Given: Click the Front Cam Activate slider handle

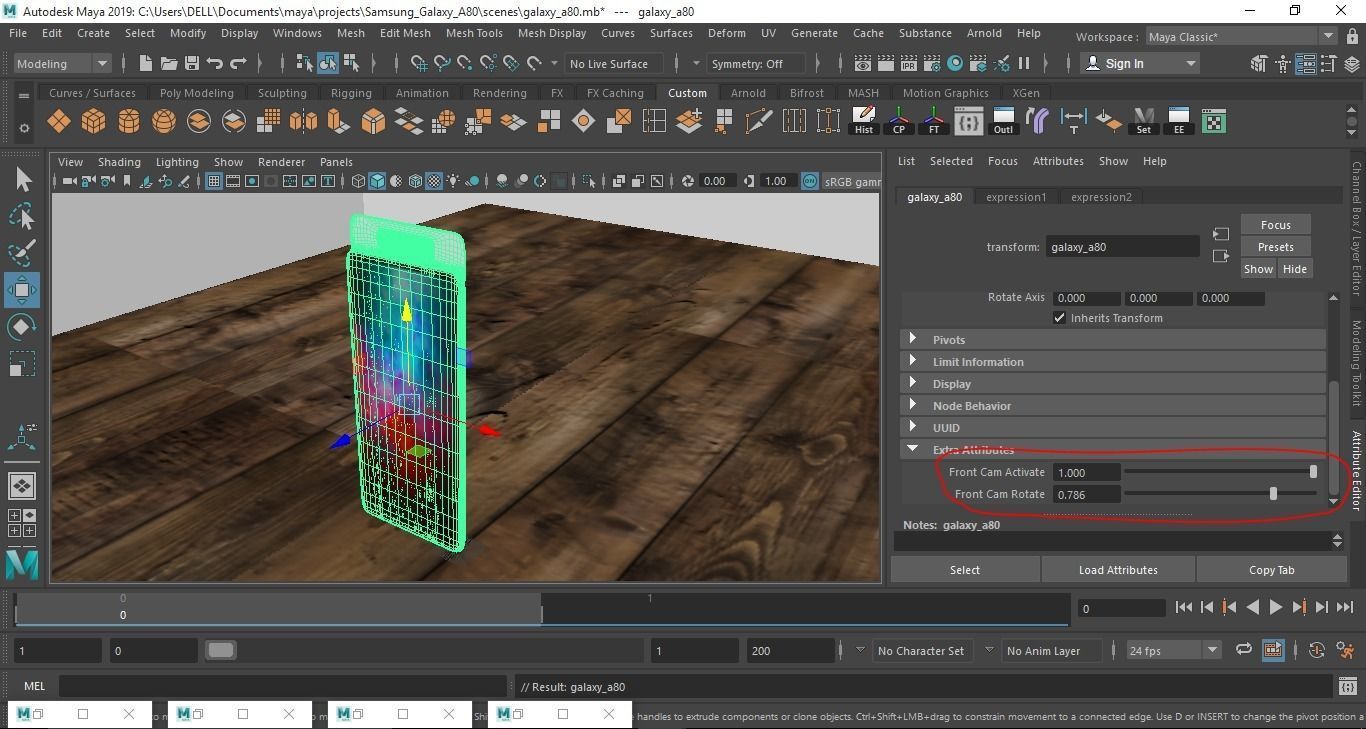Looking at the screenshot, I should coord(1313,472).
